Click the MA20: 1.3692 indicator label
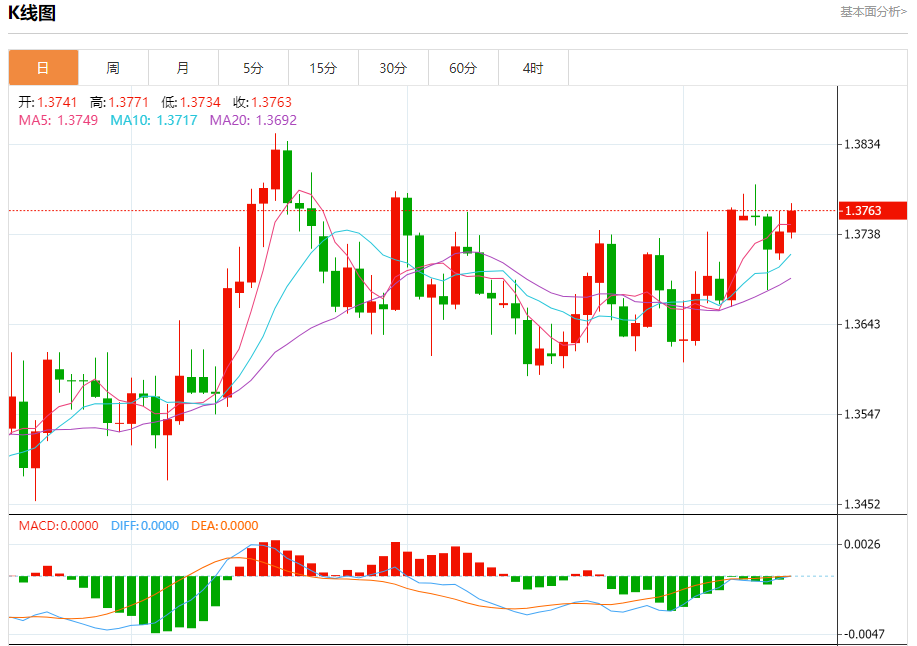Image resolution: width=917 pixels, height=646 pixels. [x=253, y=120]
